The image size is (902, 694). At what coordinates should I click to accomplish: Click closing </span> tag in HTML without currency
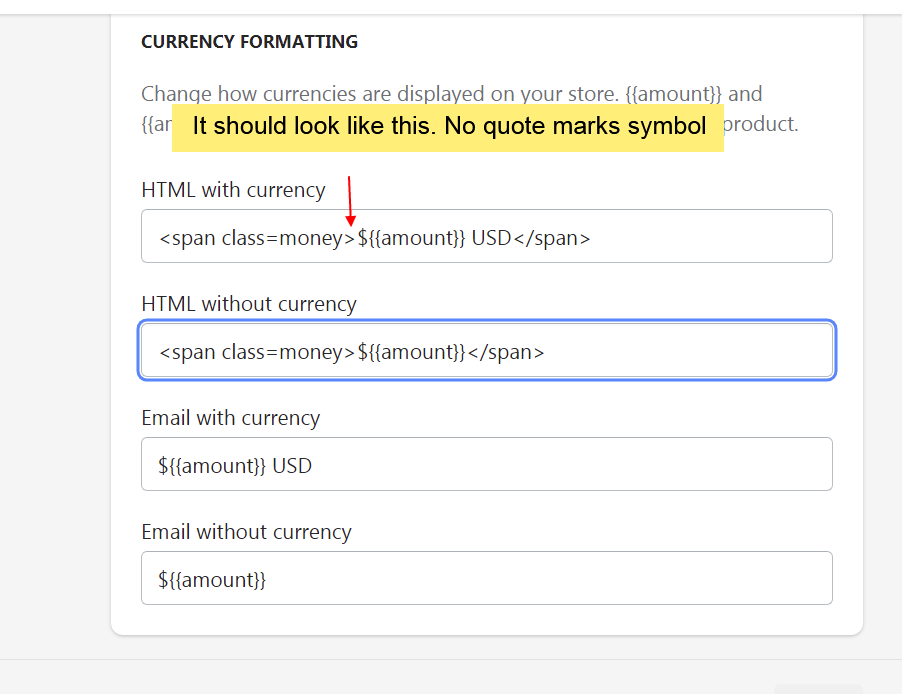click(505, 352)
